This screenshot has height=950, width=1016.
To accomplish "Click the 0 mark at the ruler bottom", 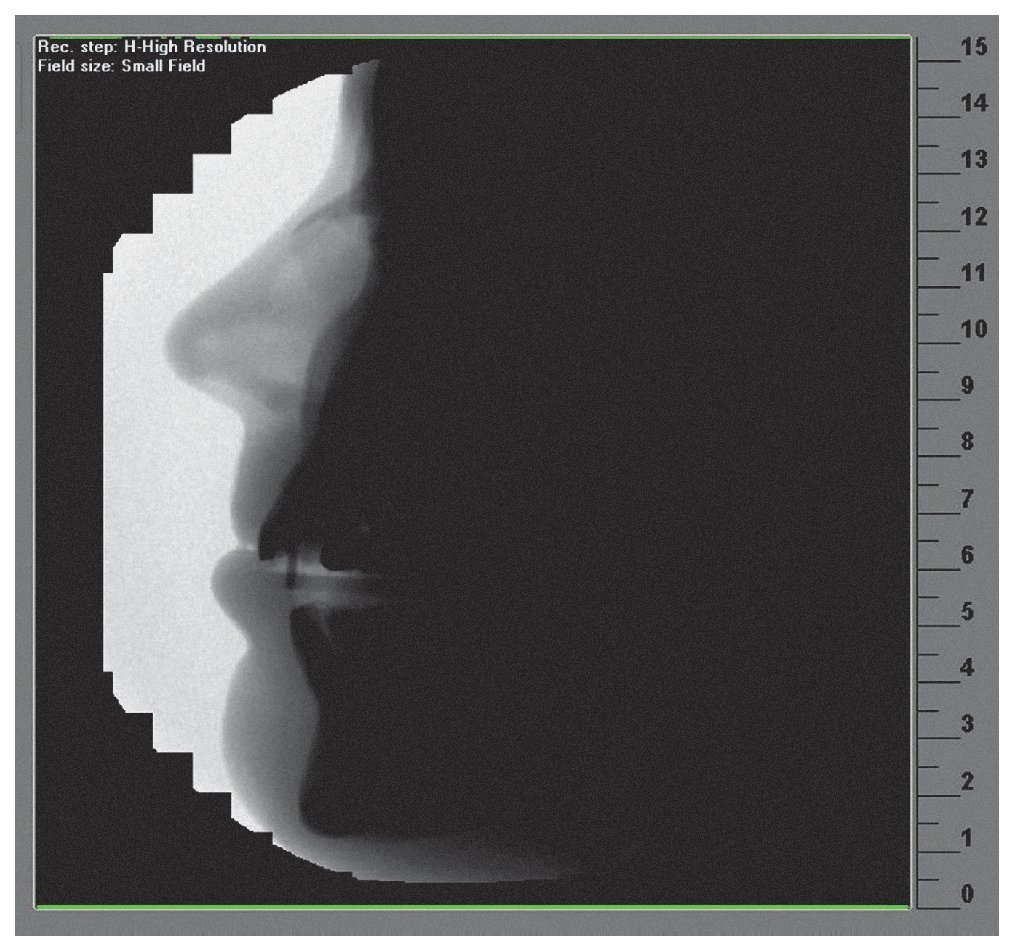I will click(x=968, y=894).
